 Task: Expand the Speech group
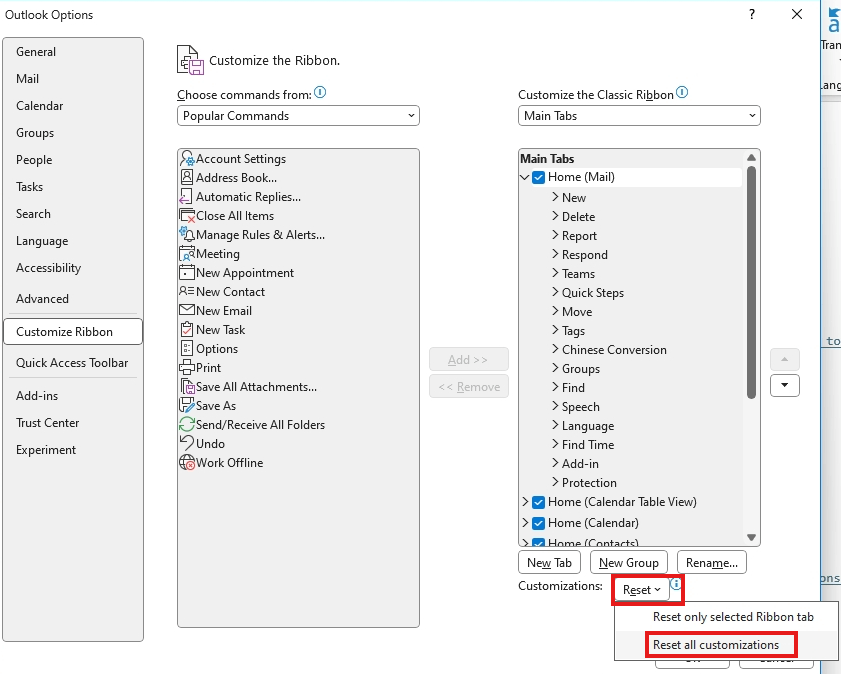pyautogui.click(x=556, y=406)
